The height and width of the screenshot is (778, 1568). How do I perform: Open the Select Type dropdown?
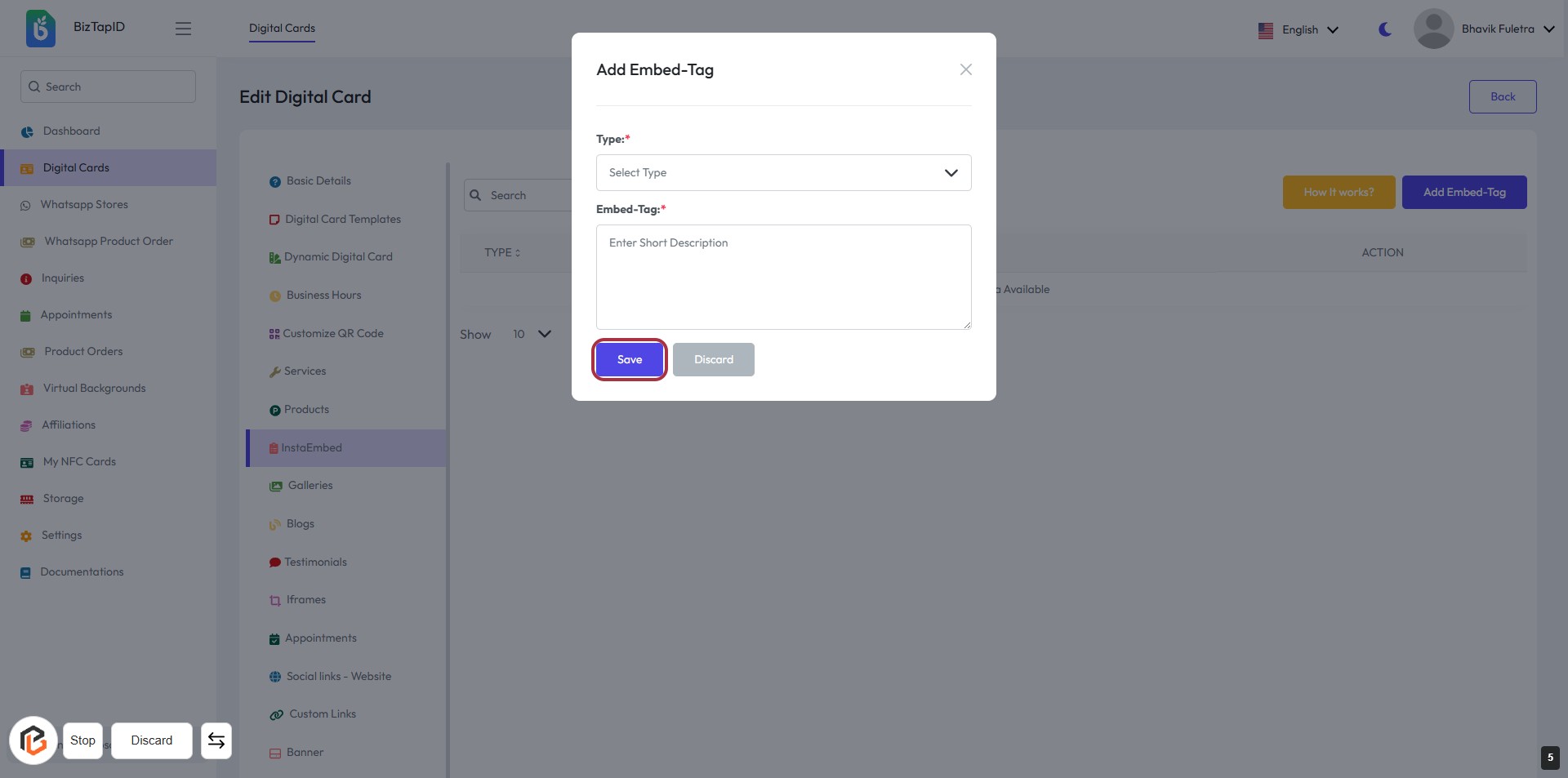pyautogui.click(x=783, y=172)
